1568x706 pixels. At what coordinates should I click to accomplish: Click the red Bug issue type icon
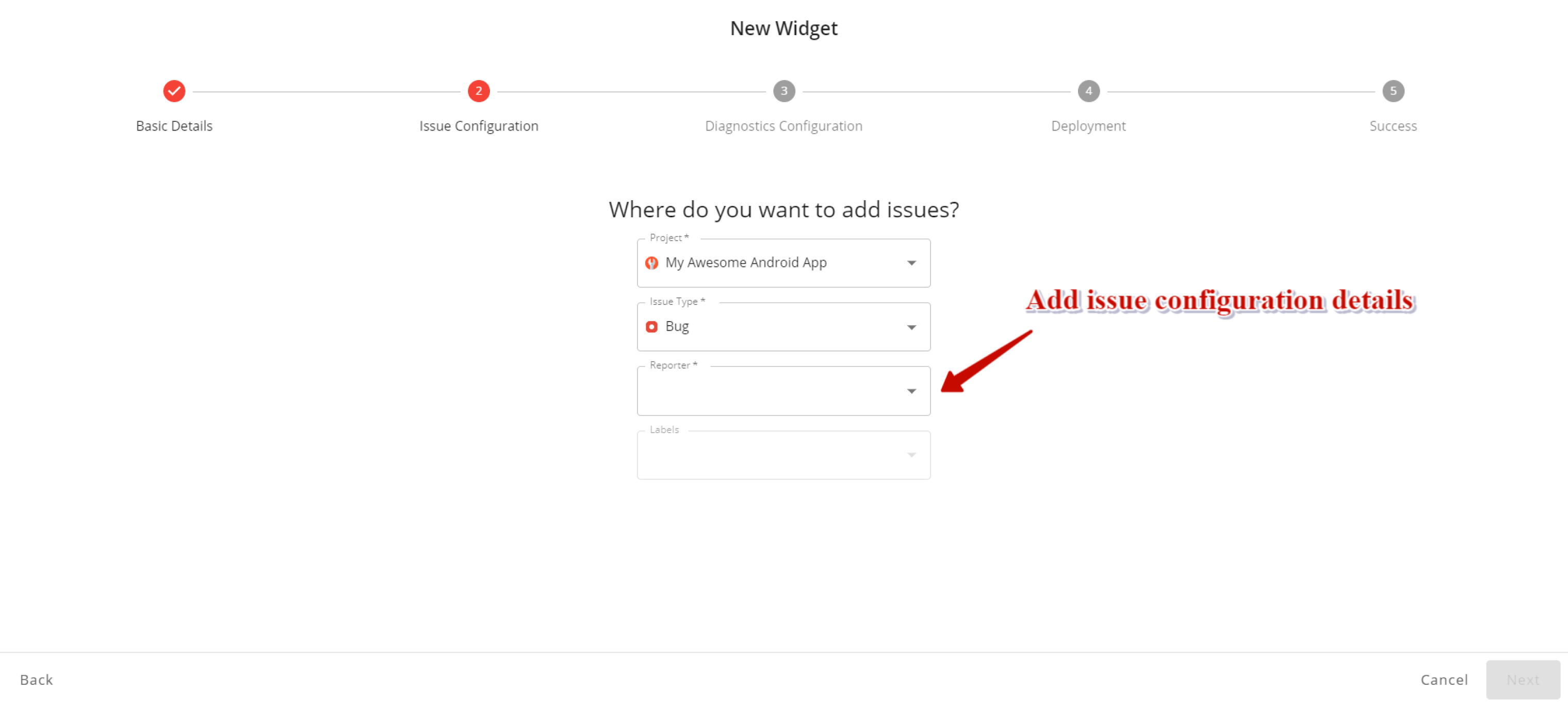click(x=651, y=327)
